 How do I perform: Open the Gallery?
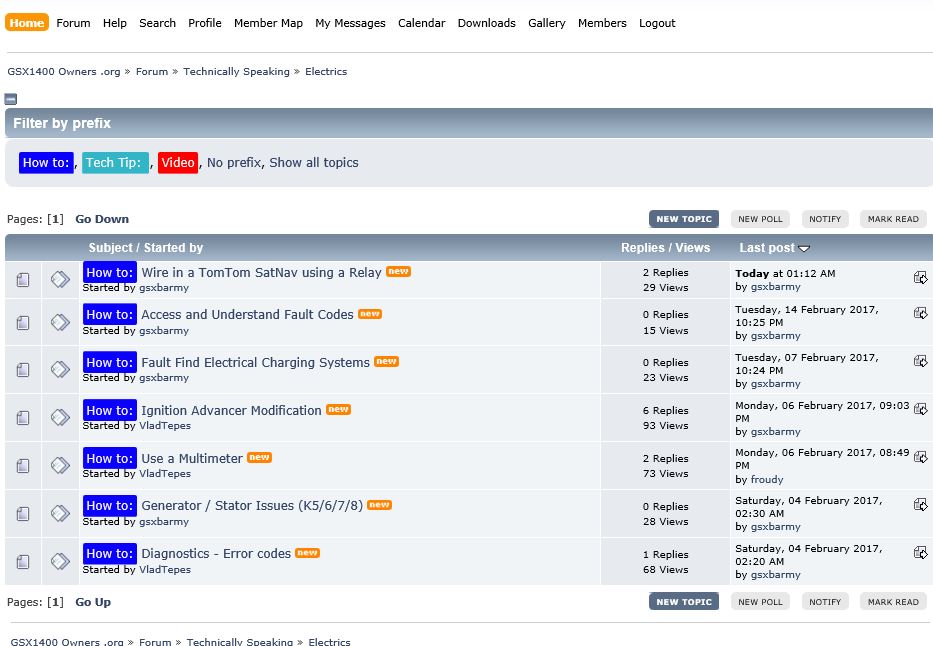coord(546,23)
